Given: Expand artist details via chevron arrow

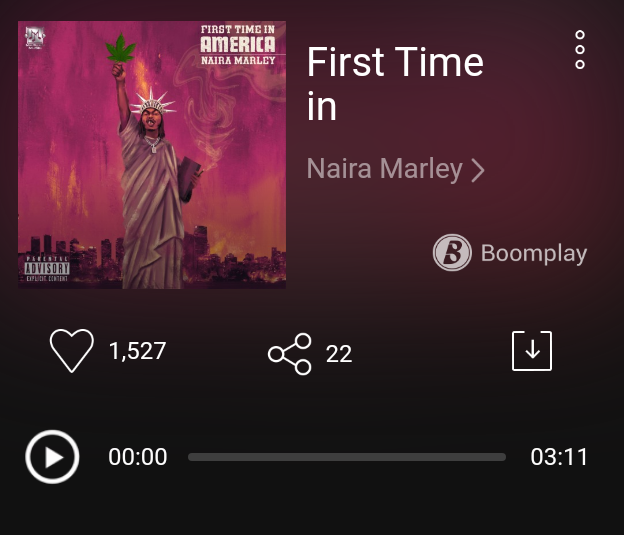Looking at the screenshot, I should pyautogui.click(x=478, y=170).
